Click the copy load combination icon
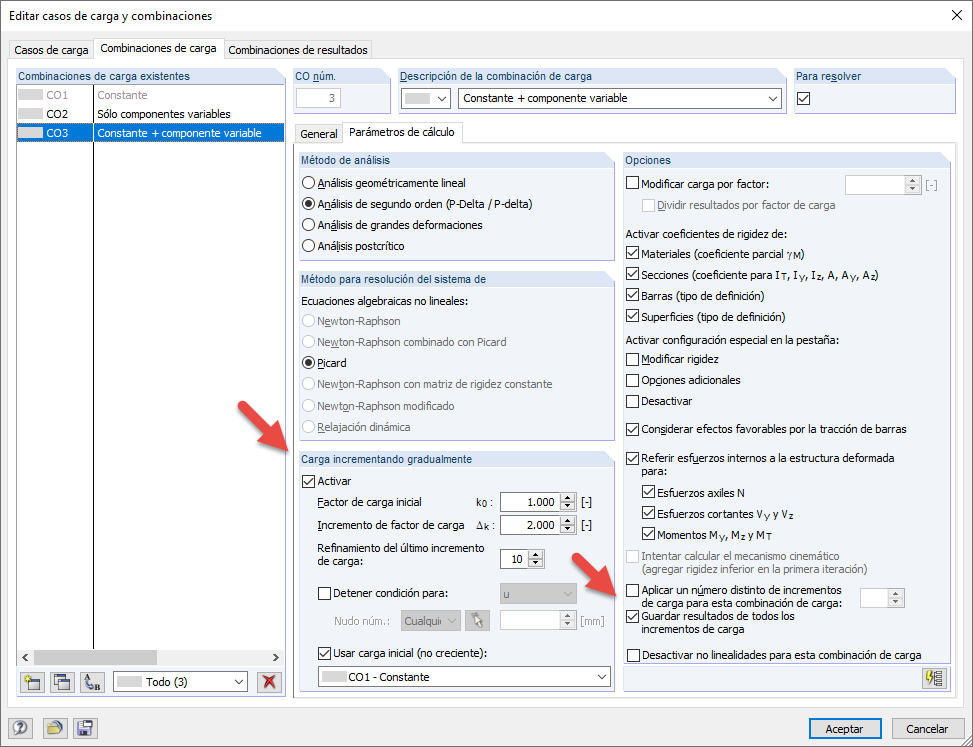Viewport: 973px width, 747px height. [62, 682]
